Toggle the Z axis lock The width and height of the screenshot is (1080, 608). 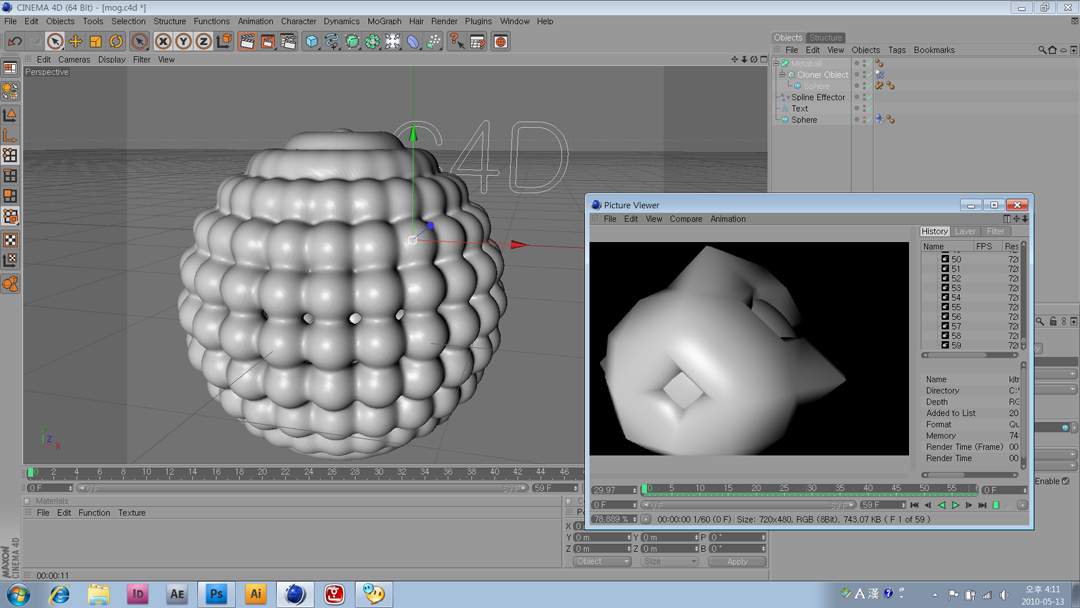coord(203,42)
